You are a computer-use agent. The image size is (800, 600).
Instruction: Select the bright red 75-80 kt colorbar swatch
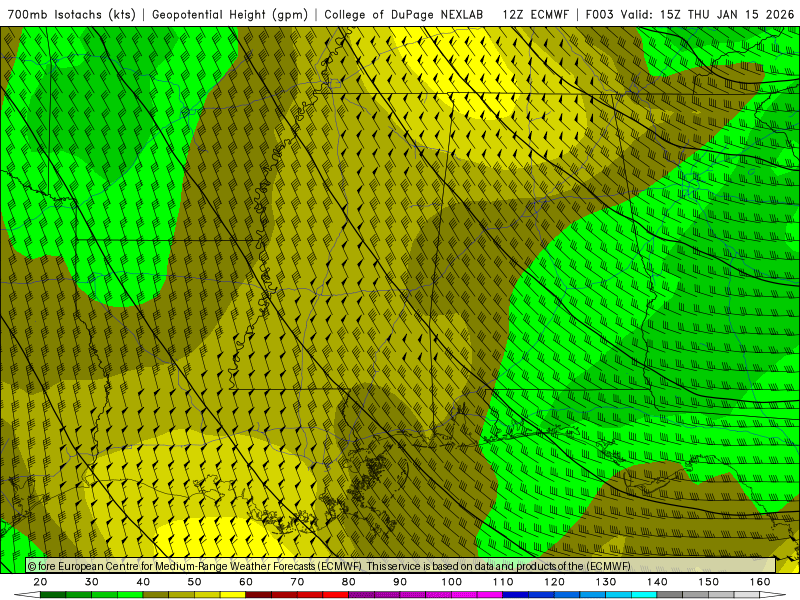[x=336, y=595]
